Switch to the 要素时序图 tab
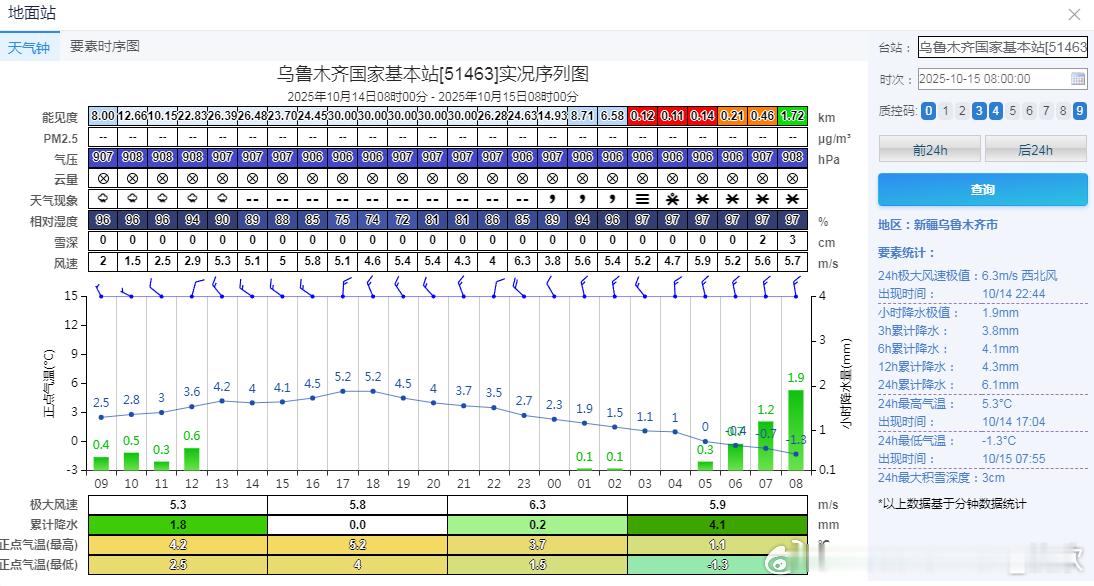 (105, 46)
